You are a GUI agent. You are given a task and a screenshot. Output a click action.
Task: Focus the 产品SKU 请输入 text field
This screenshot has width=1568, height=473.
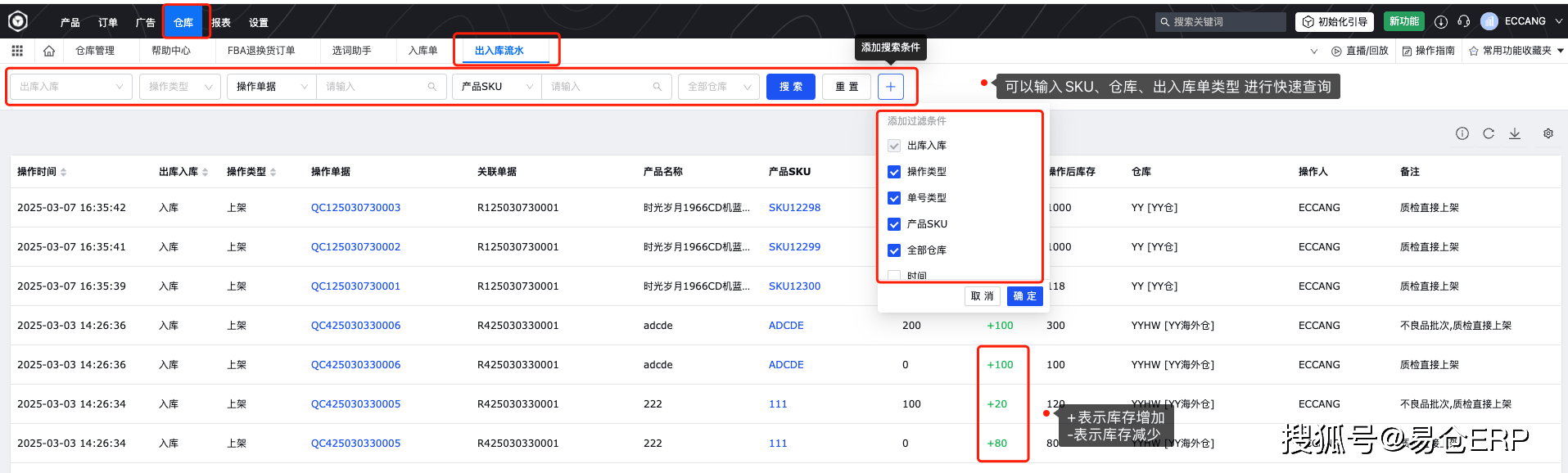(607, 87)
